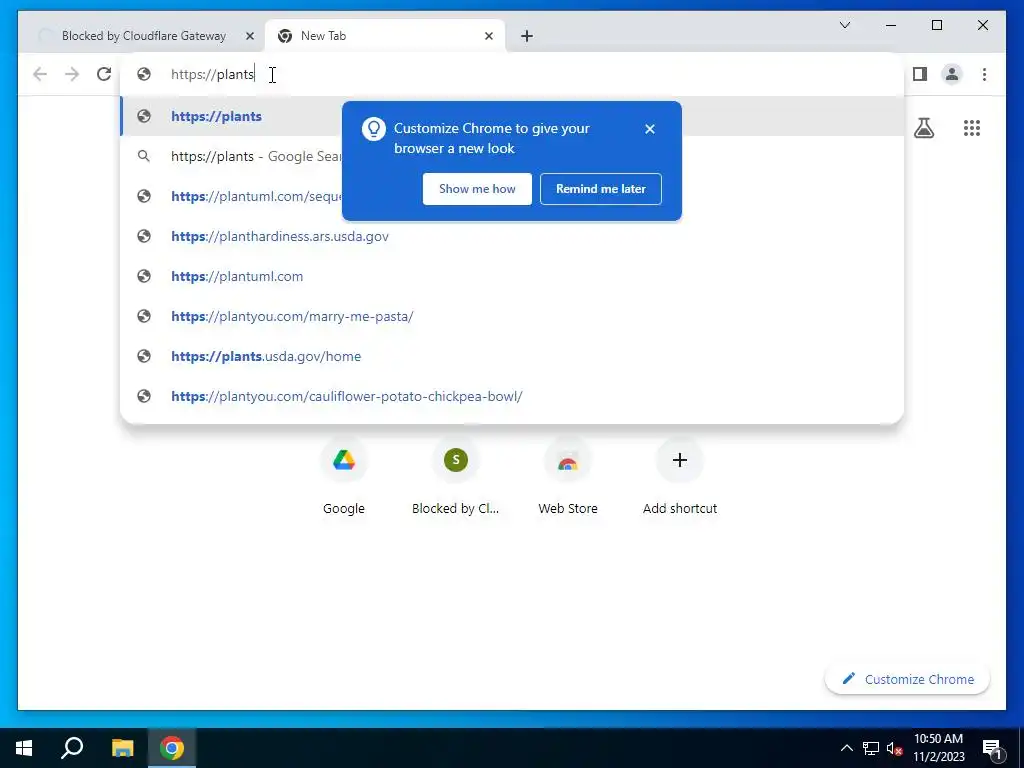The image size is (1024, 768).
Task: Open Windows taskbar search
Action: point(72,748)
